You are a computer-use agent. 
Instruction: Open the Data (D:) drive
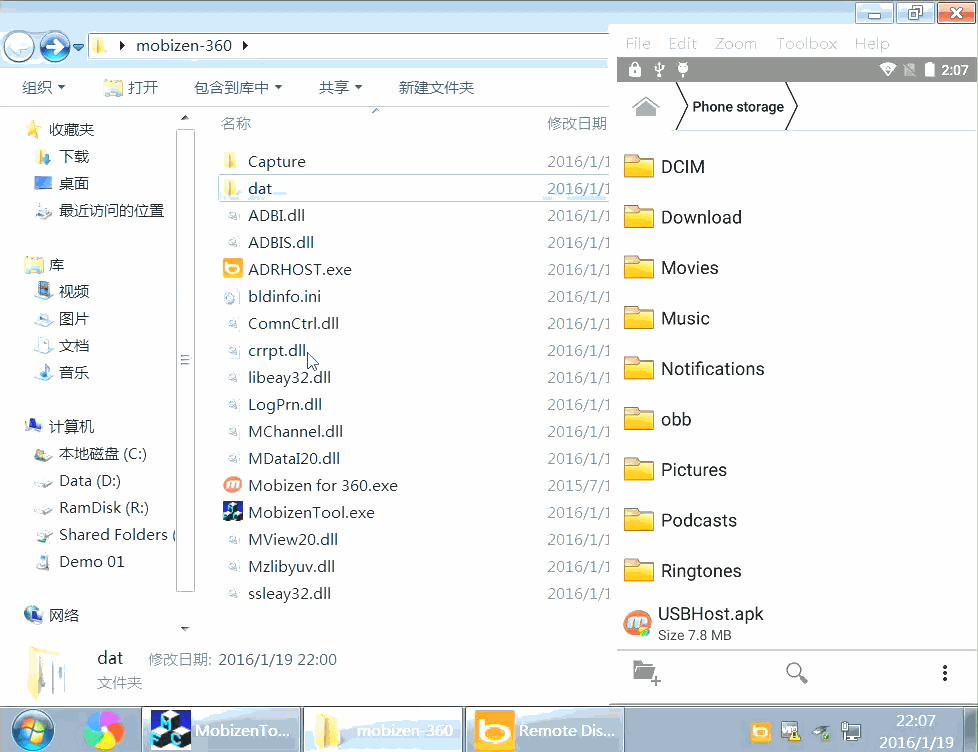coord(90,481)
